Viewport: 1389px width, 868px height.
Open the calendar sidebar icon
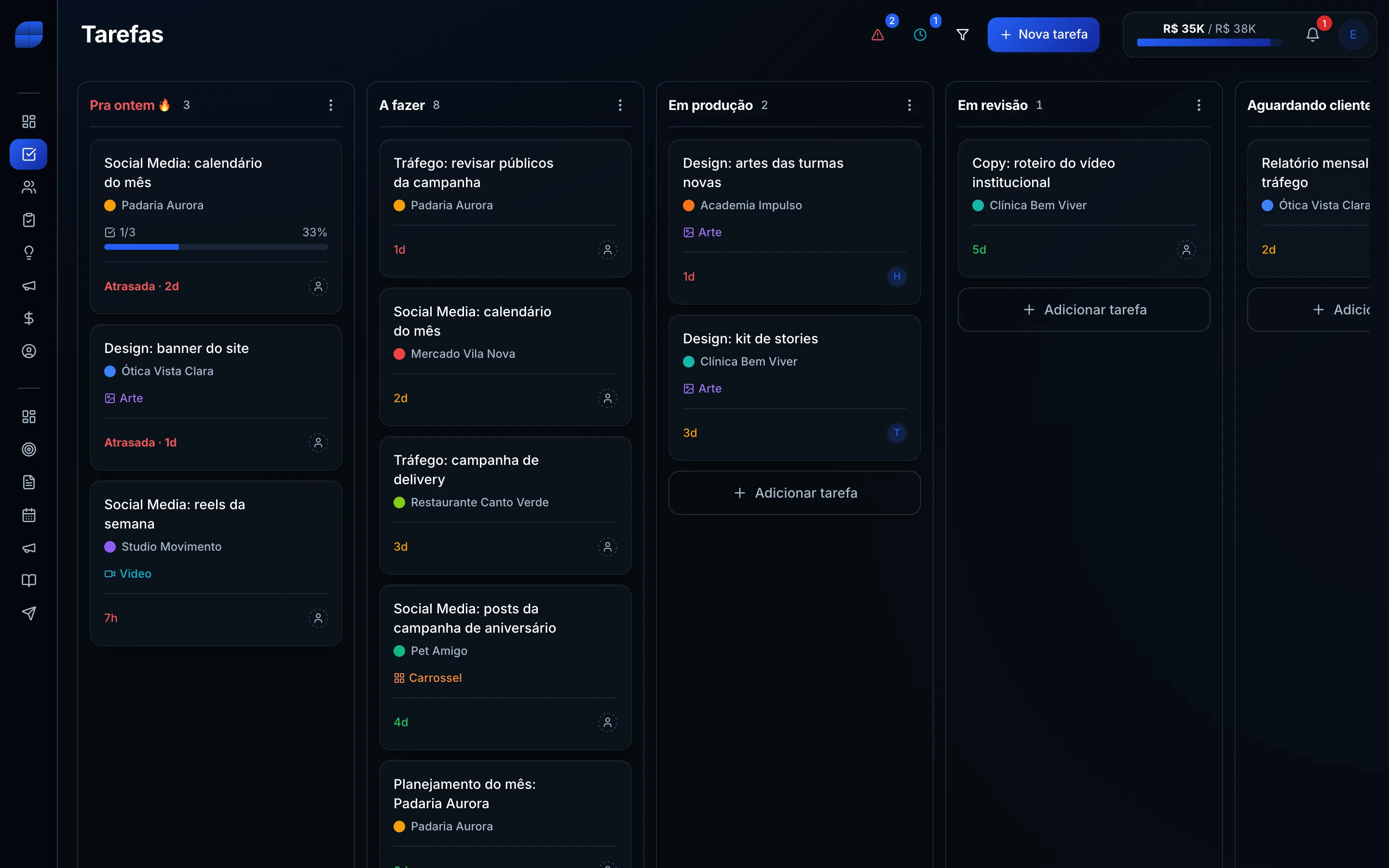29,515
